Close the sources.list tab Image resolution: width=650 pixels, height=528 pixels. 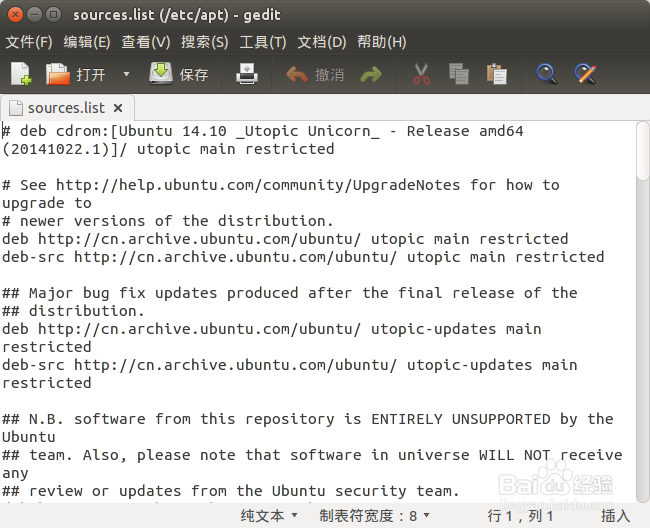(x=118, y=108)
